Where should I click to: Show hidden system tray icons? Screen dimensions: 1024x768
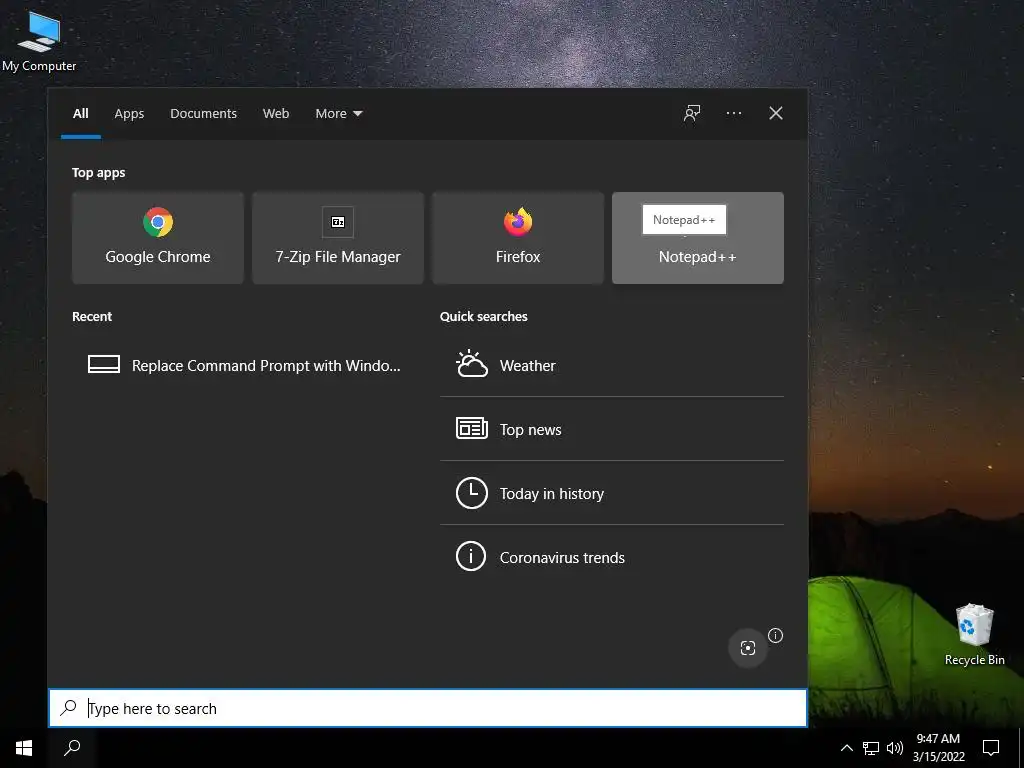pyautogui.click(x=846, y=748)
